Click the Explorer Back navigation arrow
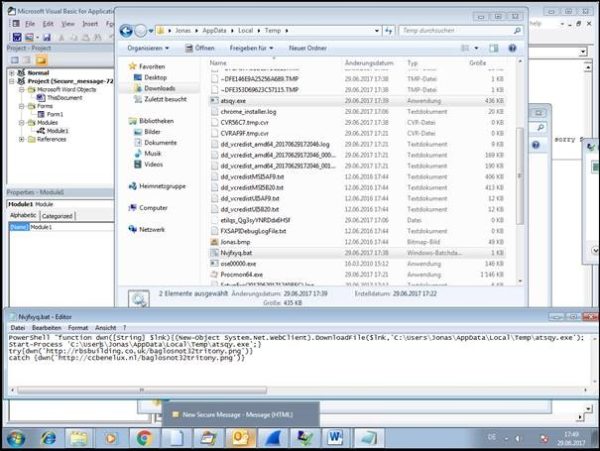 [127, 31]
